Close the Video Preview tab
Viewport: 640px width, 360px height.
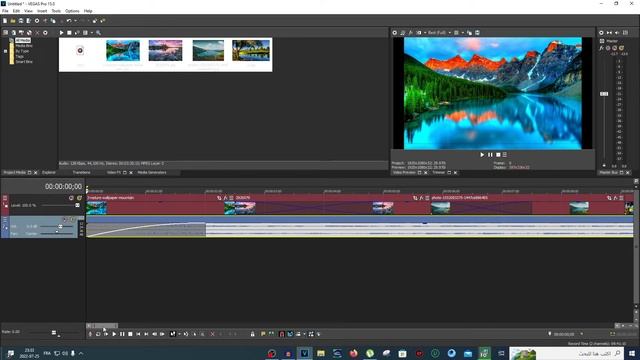(x=426, y=173)
